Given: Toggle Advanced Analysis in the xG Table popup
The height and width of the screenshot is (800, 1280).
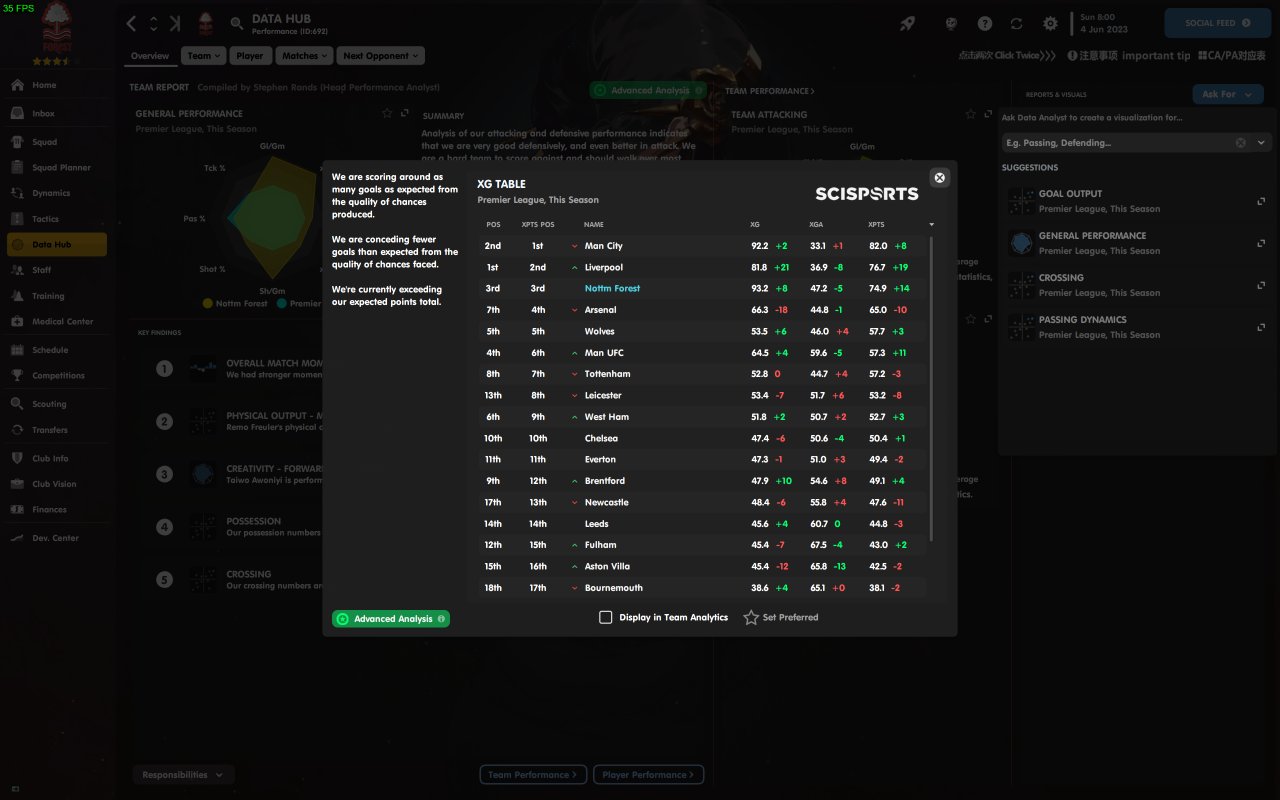Looking at the screenshot, I should click(391, 619).
